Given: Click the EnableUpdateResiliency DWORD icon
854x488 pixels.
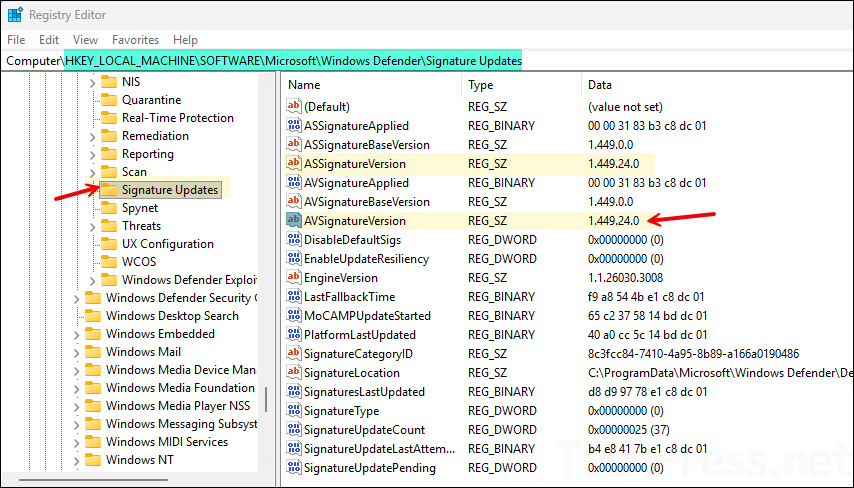Looking at the screenshot, I should coord(294,259).
